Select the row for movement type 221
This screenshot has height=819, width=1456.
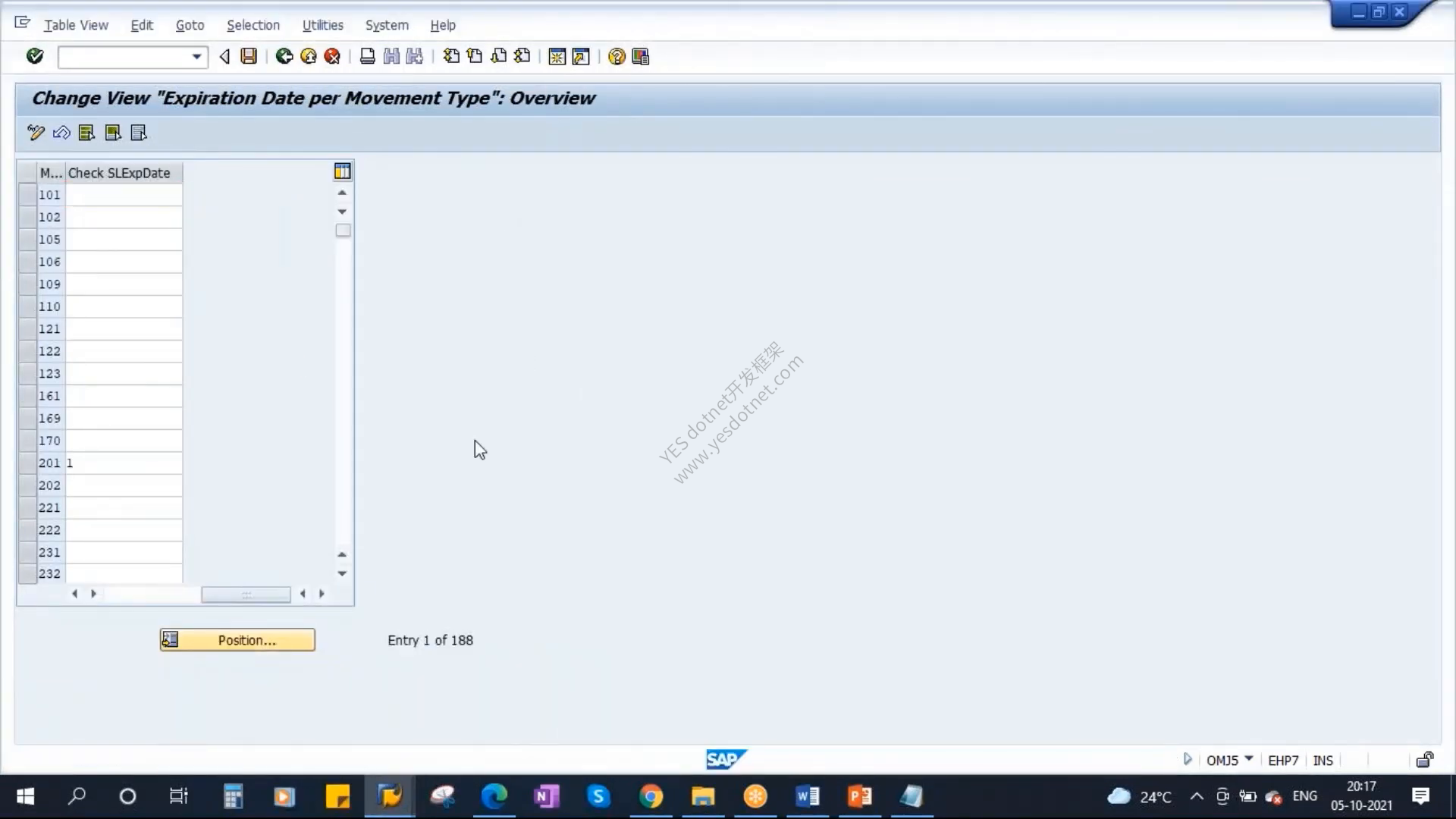click(x=27, y=507)
